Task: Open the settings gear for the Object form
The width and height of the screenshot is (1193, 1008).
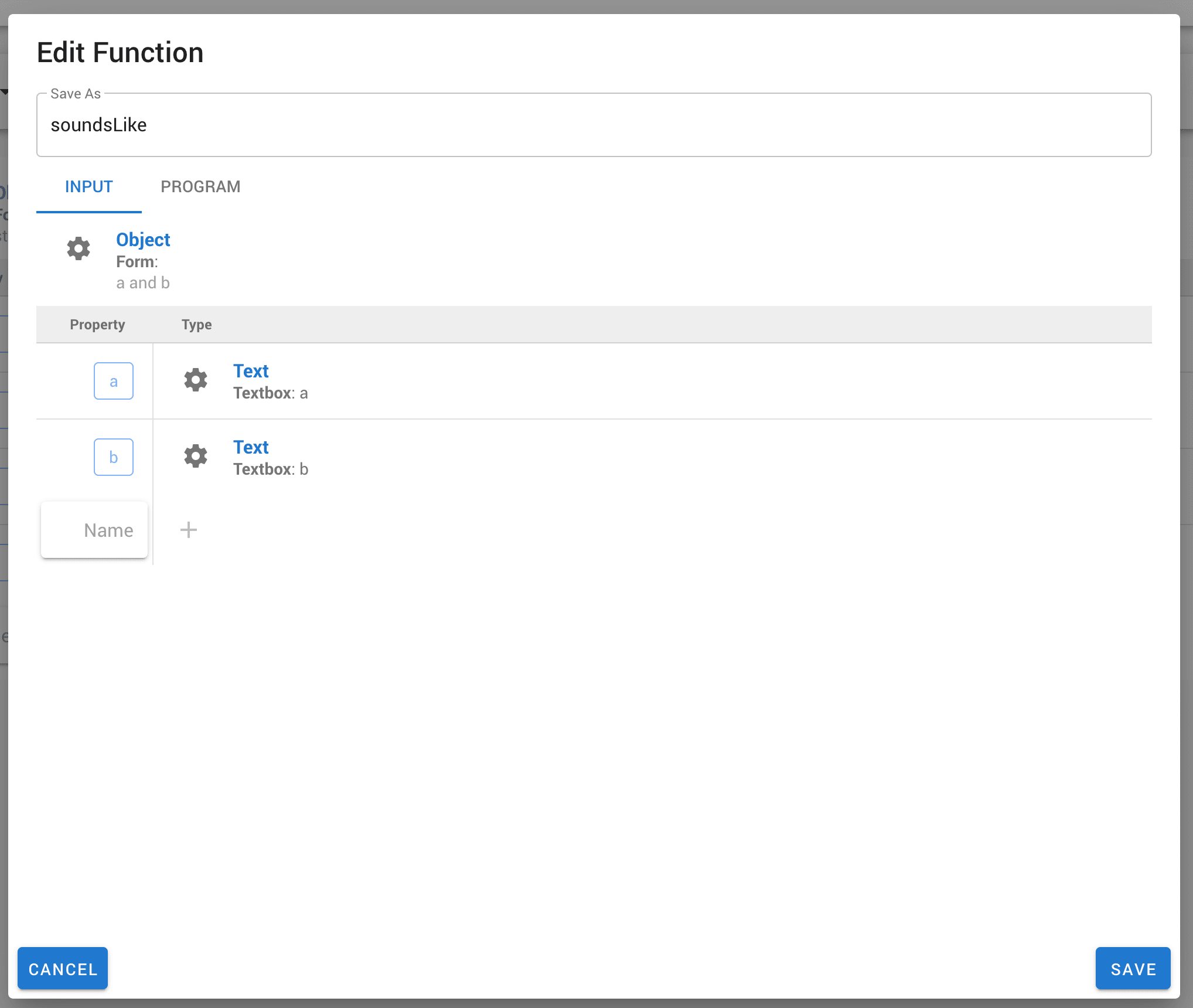Action: click(79, 248)
